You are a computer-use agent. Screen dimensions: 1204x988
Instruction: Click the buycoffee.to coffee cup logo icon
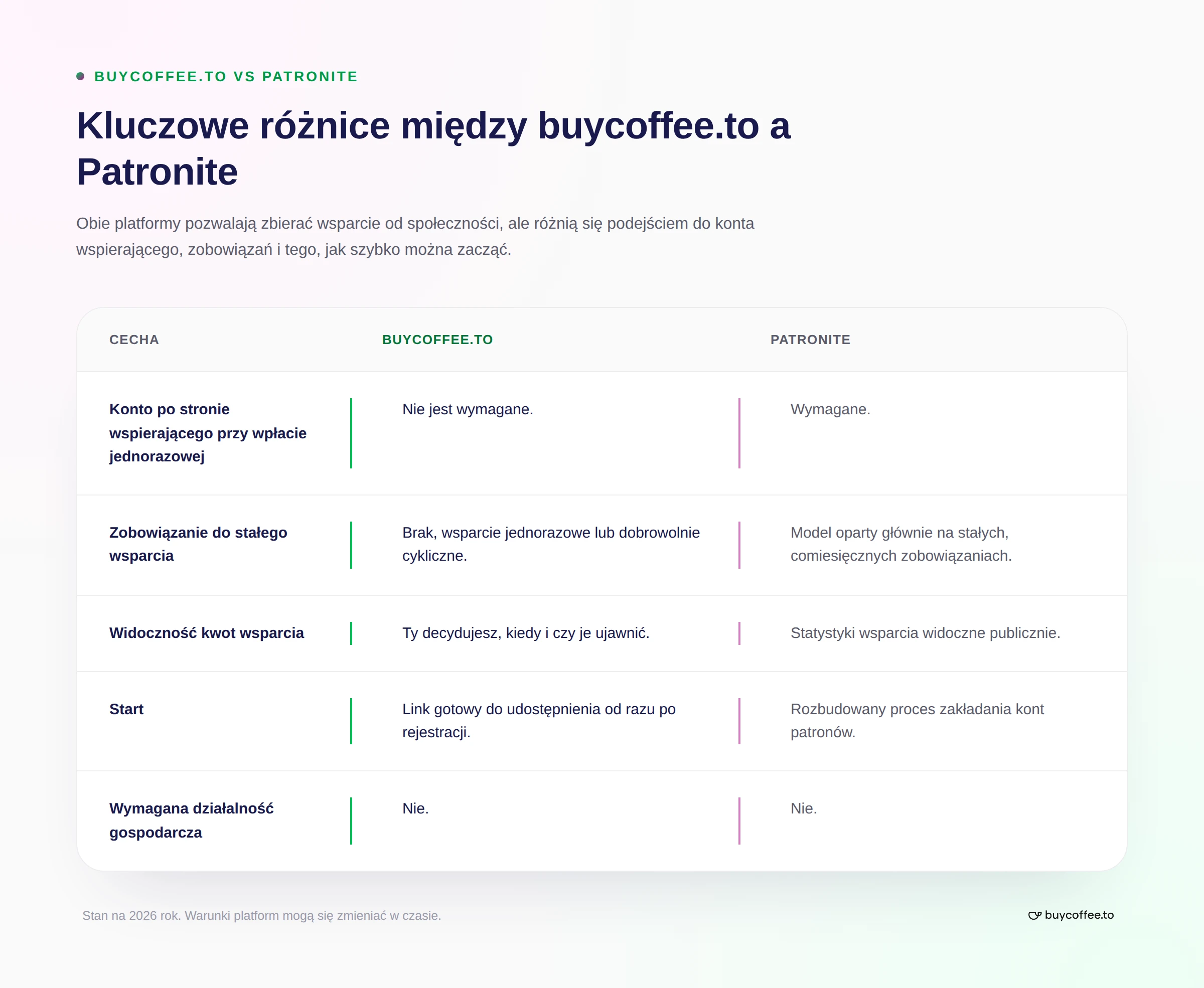(1034, 915)
